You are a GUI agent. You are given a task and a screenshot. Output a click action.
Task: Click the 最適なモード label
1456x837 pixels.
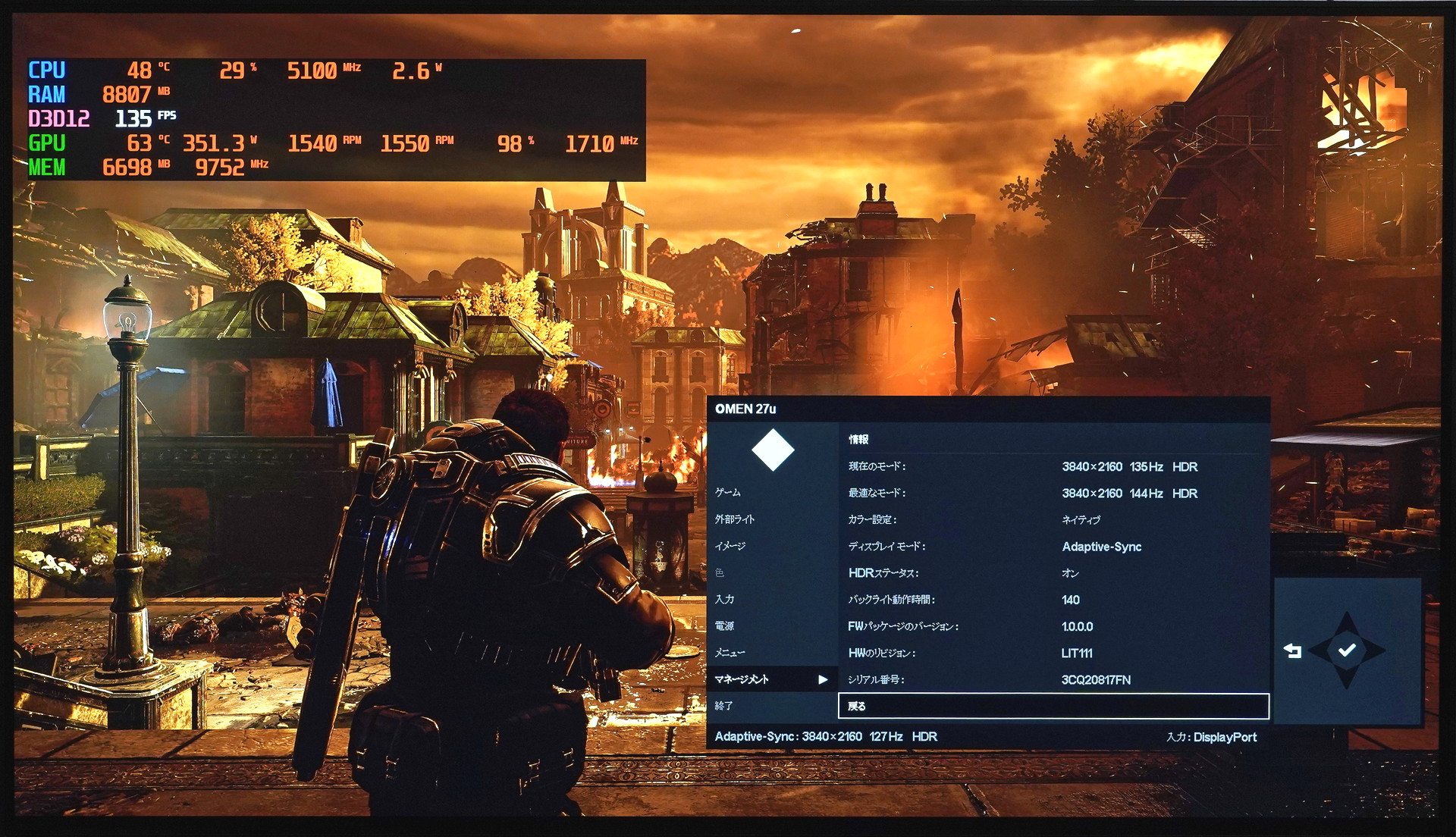click(x=877, y=493)
